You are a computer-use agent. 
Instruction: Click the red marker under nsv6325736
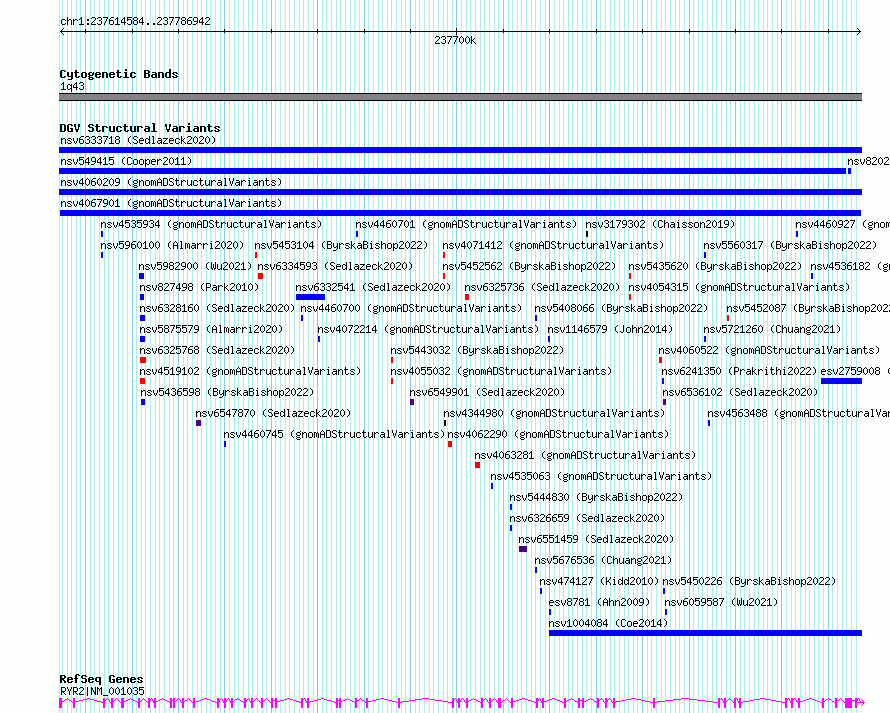467,297
